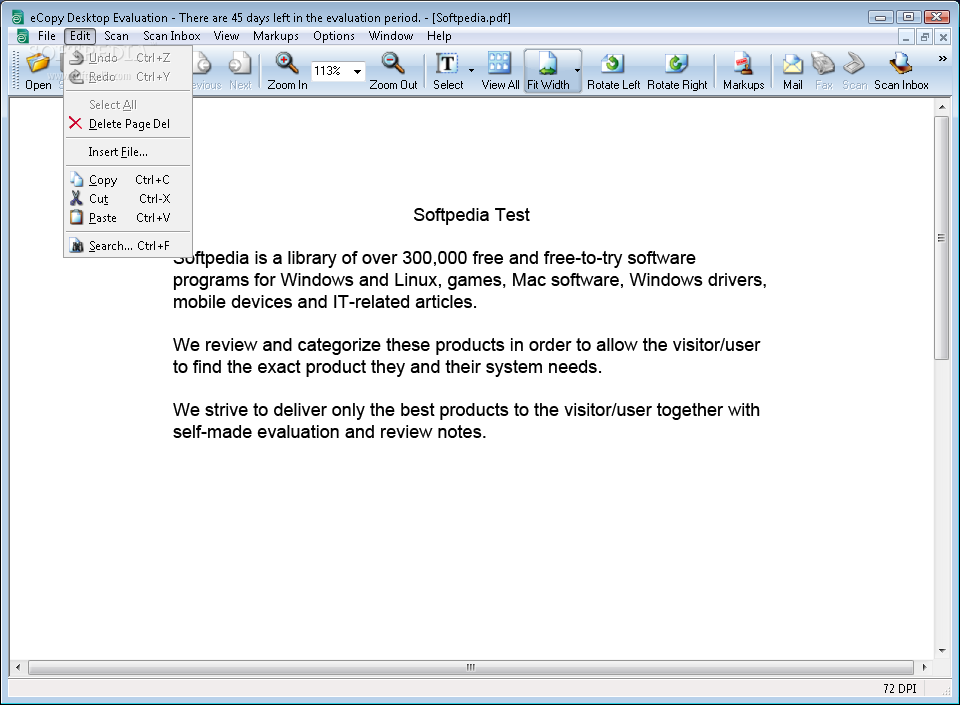Click the Rotate Right icon
Screen dimensions: 960x705
click(677, 64)
